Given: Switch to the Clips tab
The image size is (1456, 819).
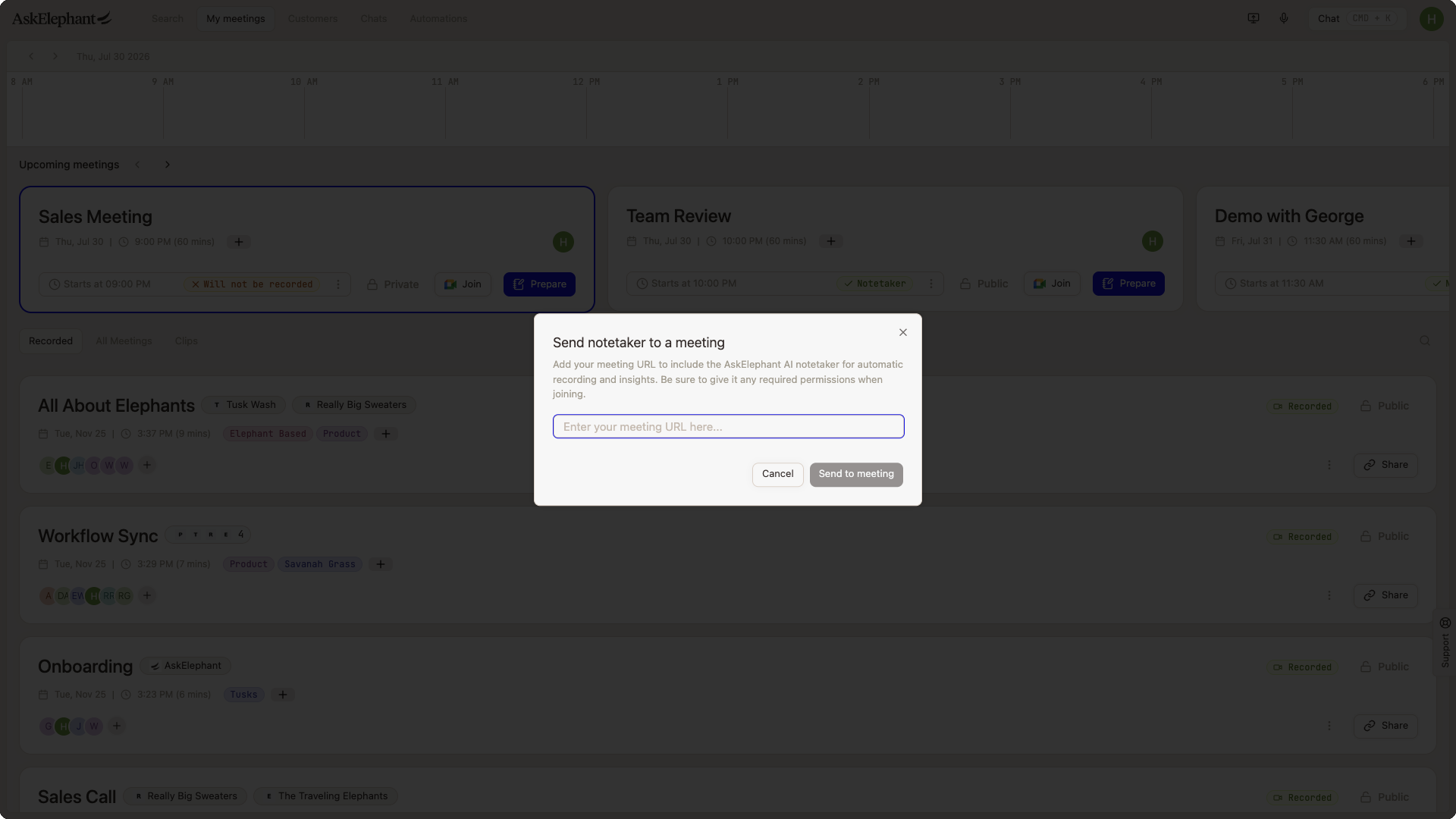Looking at the screenshot, I should pyautogui.click(x=186, y=341).
